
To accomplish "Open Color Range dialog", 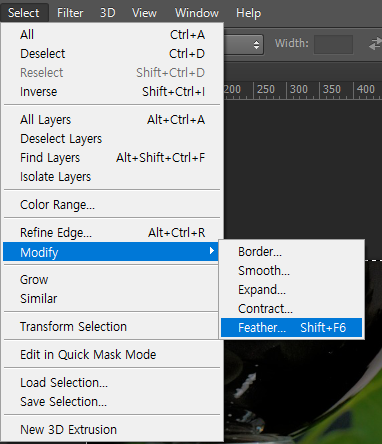I will coord(113,205).
